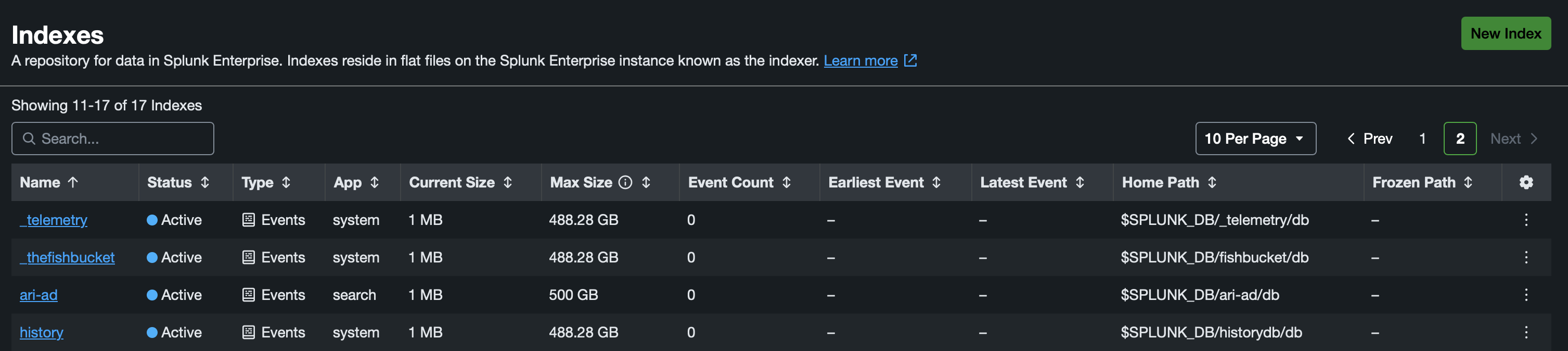The height and width of the screenshot is (351, 1568).
Task: Sort by Event Count column arrows
Action: coord(787,182)
